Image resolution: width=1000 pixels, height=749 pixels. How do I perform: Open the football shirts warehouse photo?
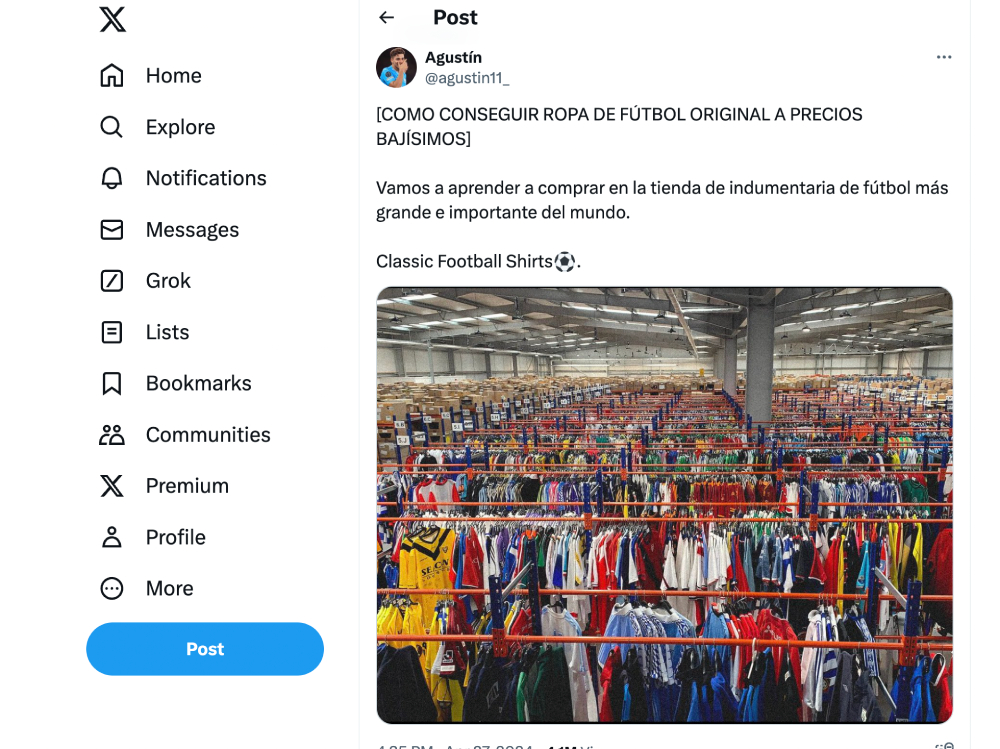click(665, 505)
